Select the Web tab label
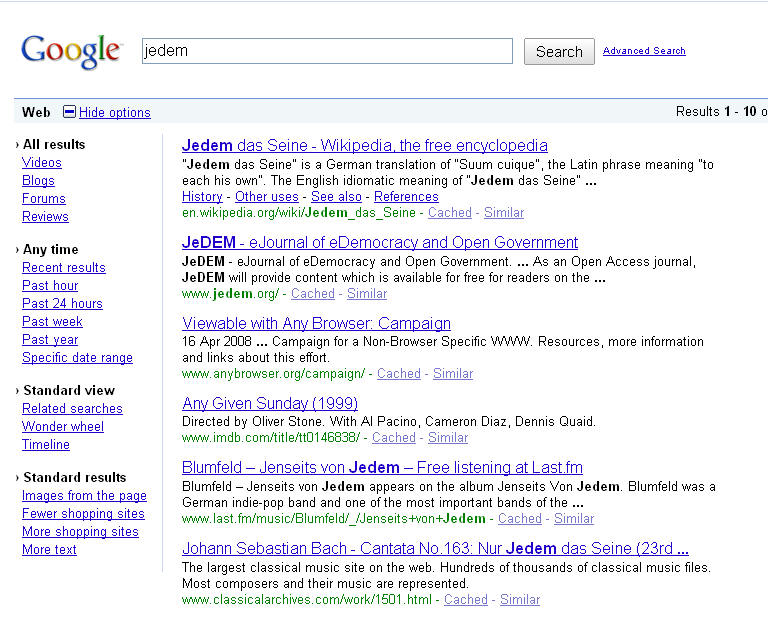This screenshot has width=768, height=619. coord(36,112)
